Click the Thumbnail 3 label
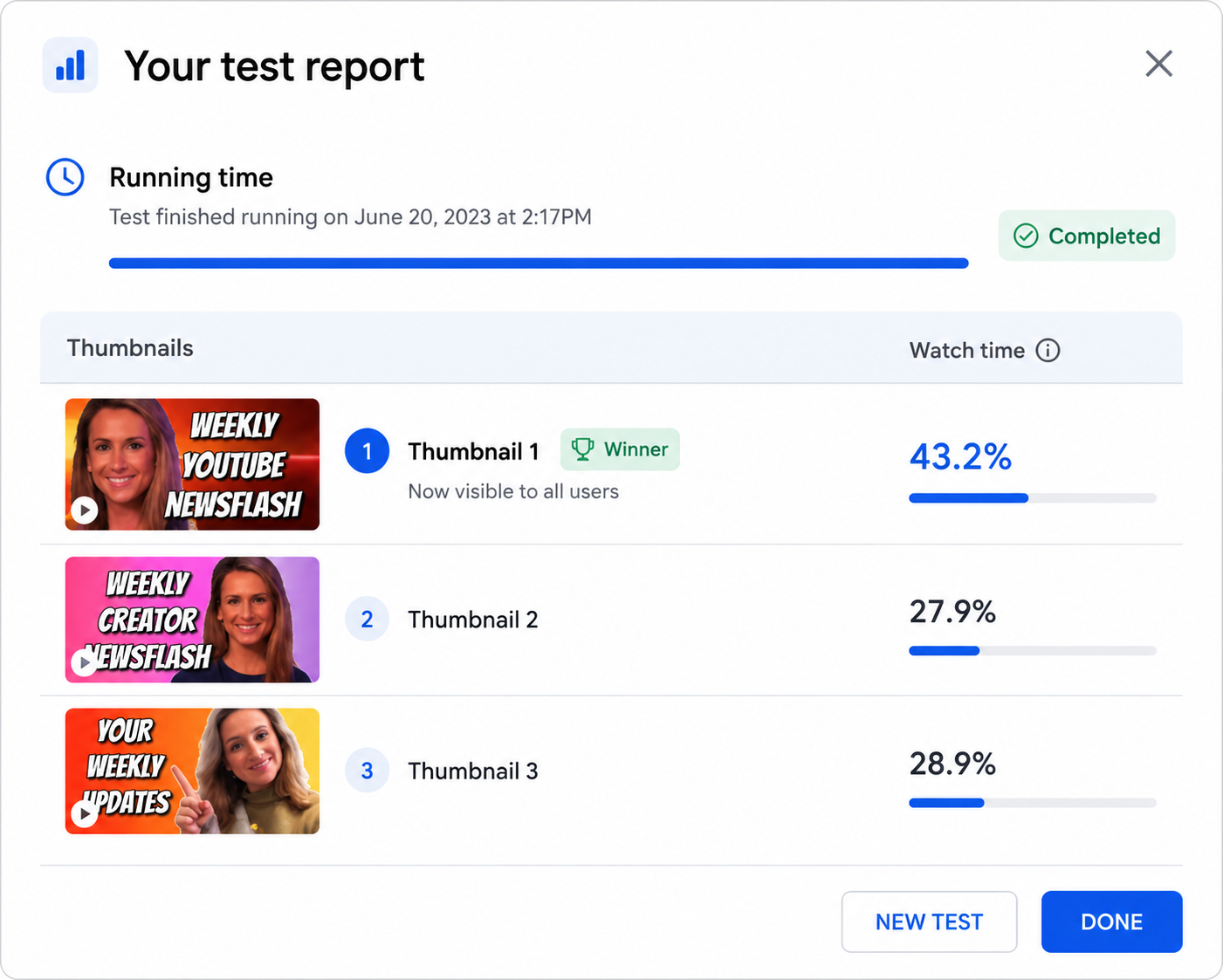The width and height of the screenshot is (1223, 980). [473, 771]
